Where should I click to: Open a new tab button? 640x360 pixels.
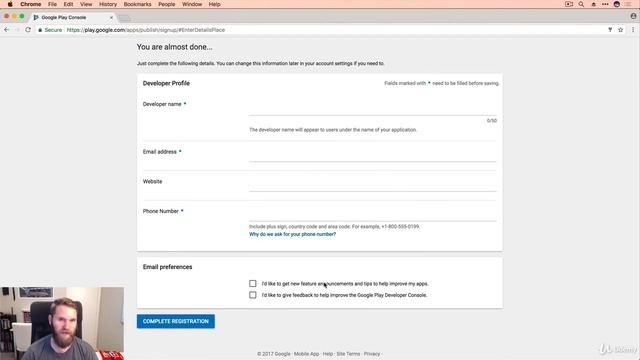(124, 18)
